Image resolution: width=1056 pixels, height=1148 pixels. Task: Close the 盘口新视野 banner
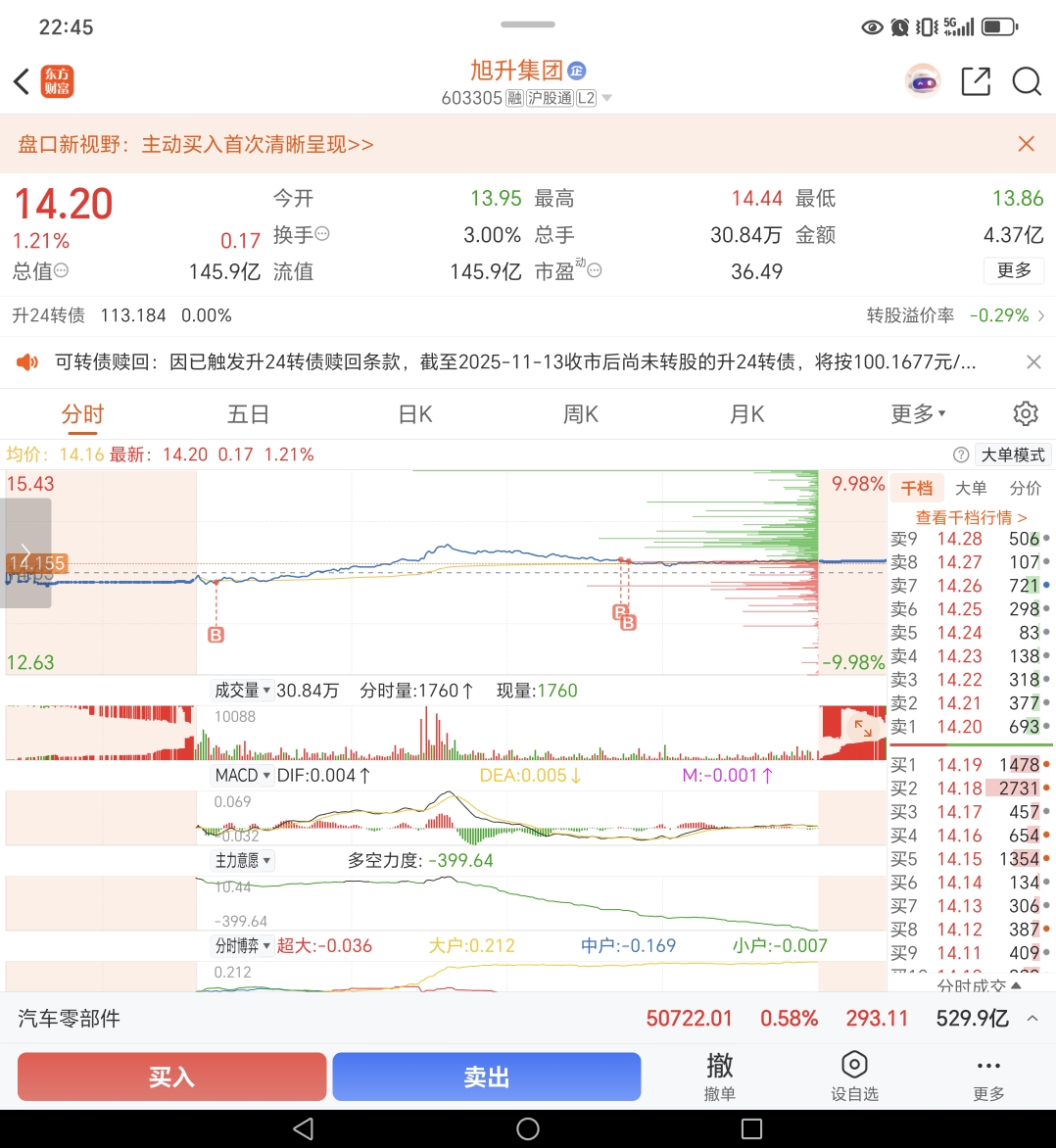coord(1026,143)
